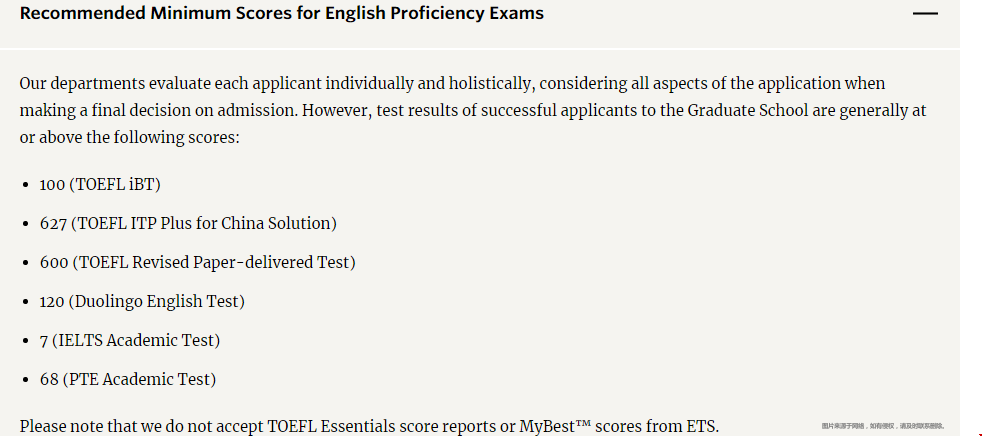Click the Recommended Minimum Scores heading

(282, 13)
